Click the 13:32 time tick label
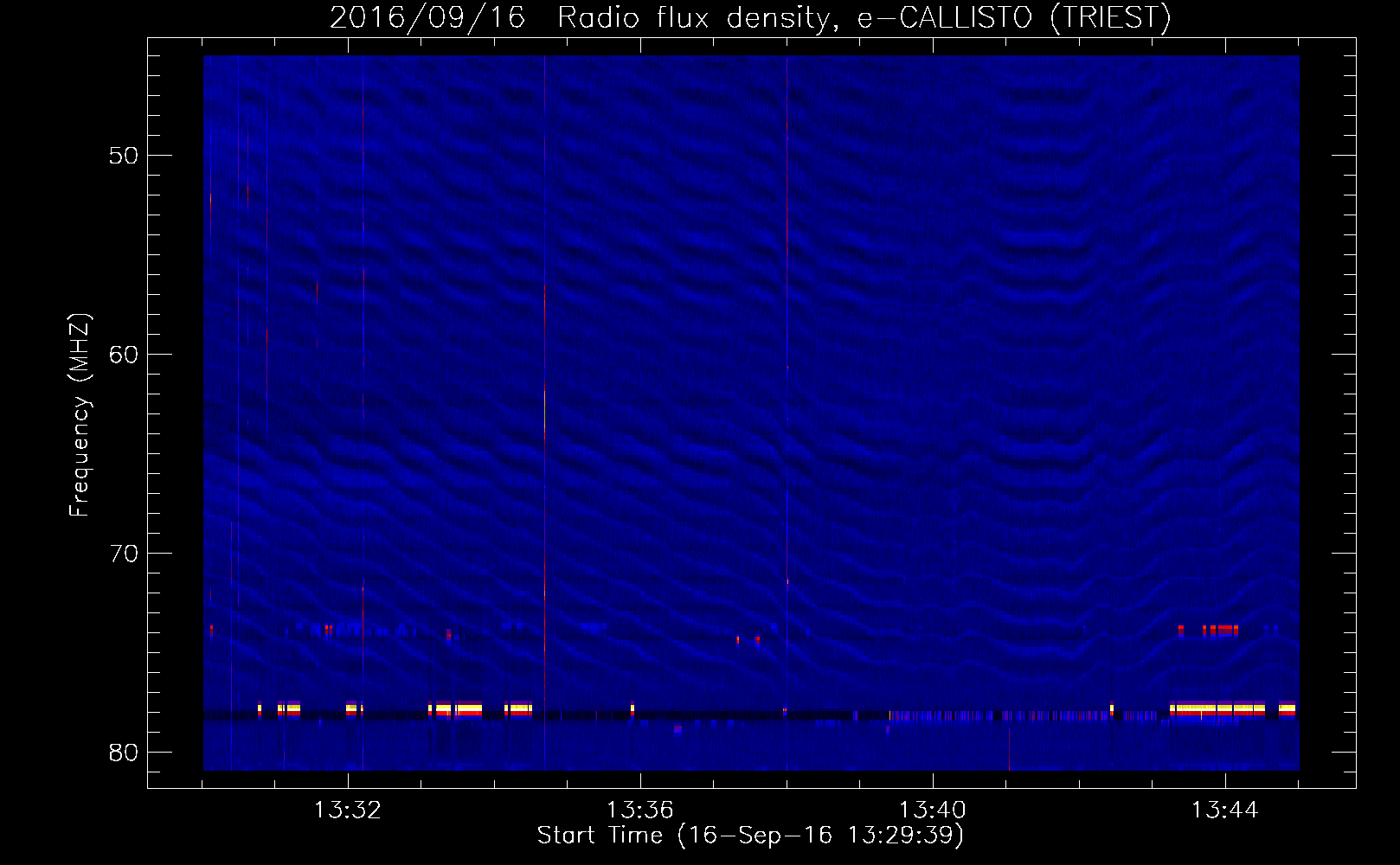This screenshot has width=1400, height=865. 348,811
